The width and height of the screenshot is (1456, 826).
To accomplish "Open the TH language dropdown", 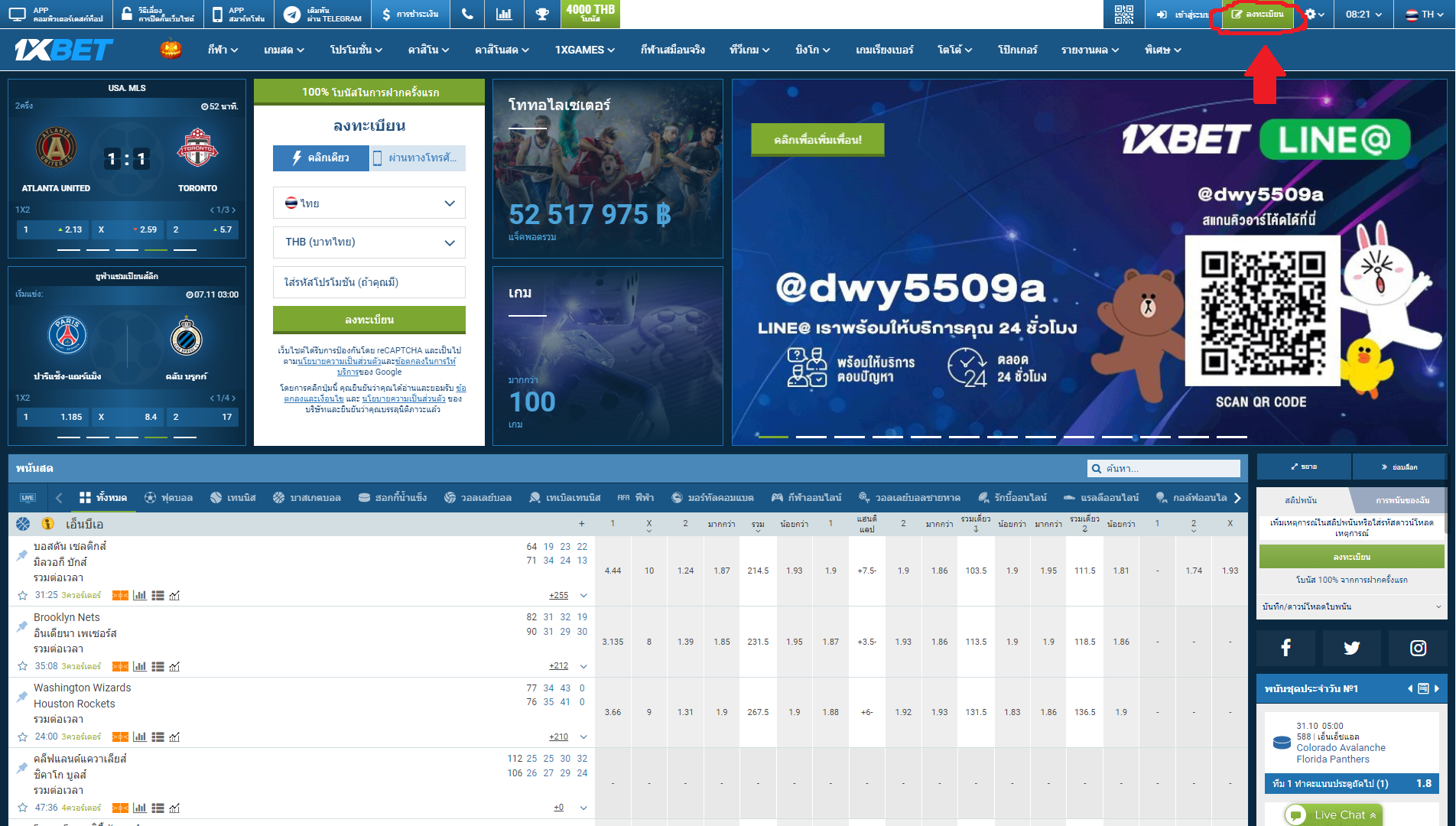I will point(1425,15).
